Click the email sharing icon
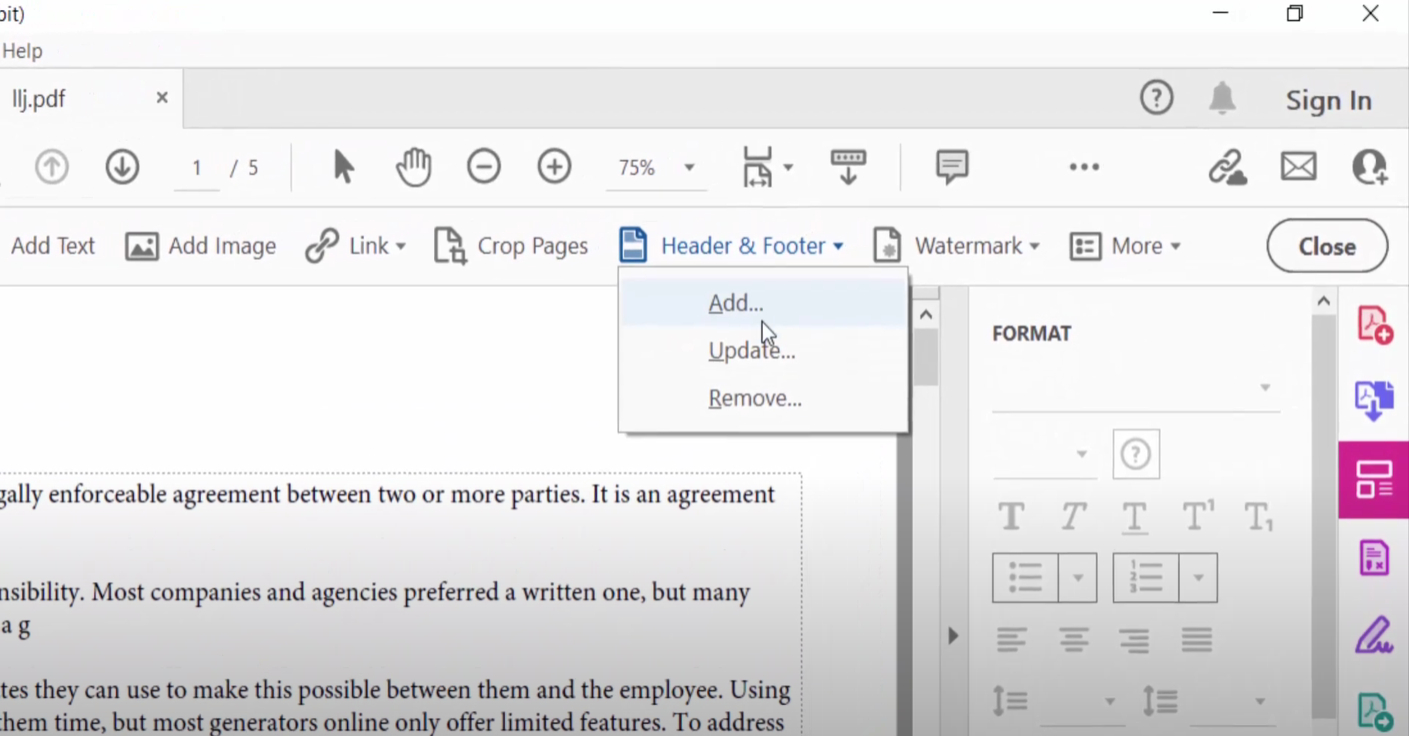1409x736 pixels. pos(1298,167)
